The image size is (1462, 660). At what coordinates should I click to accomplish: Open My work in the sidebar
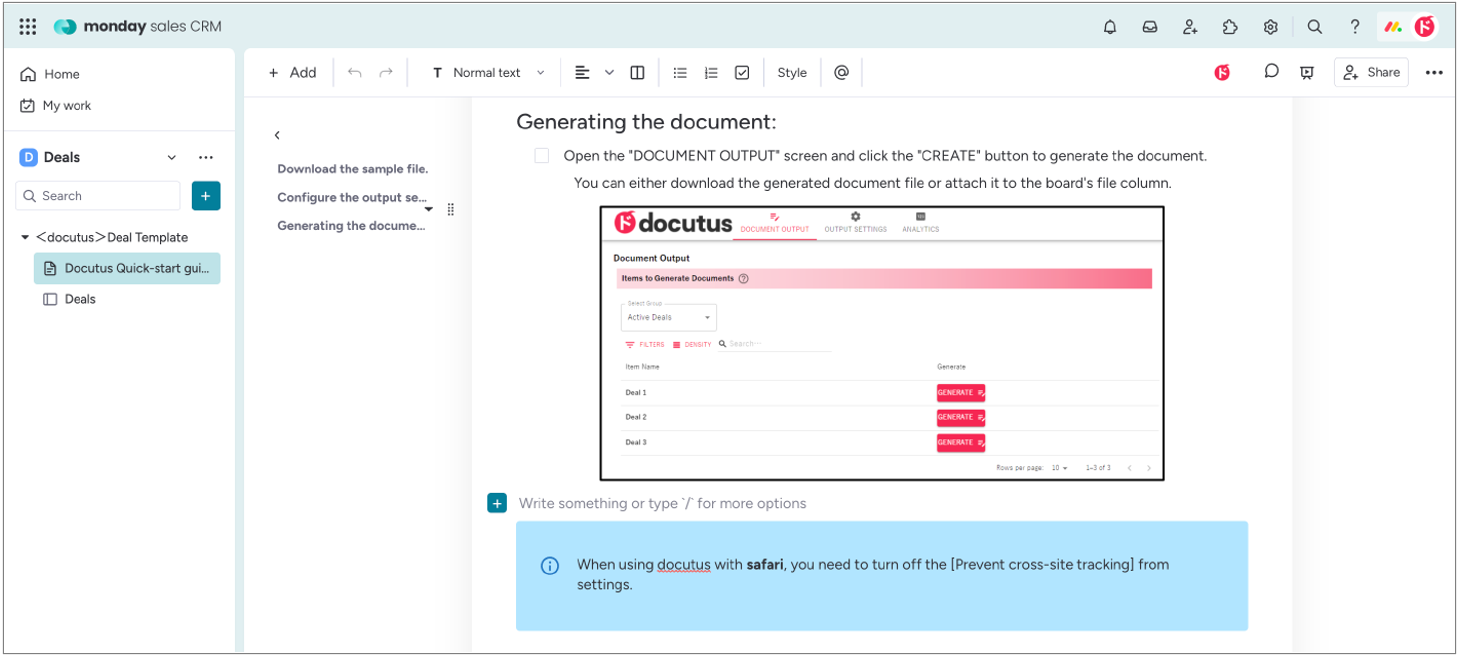click(66, 106)
